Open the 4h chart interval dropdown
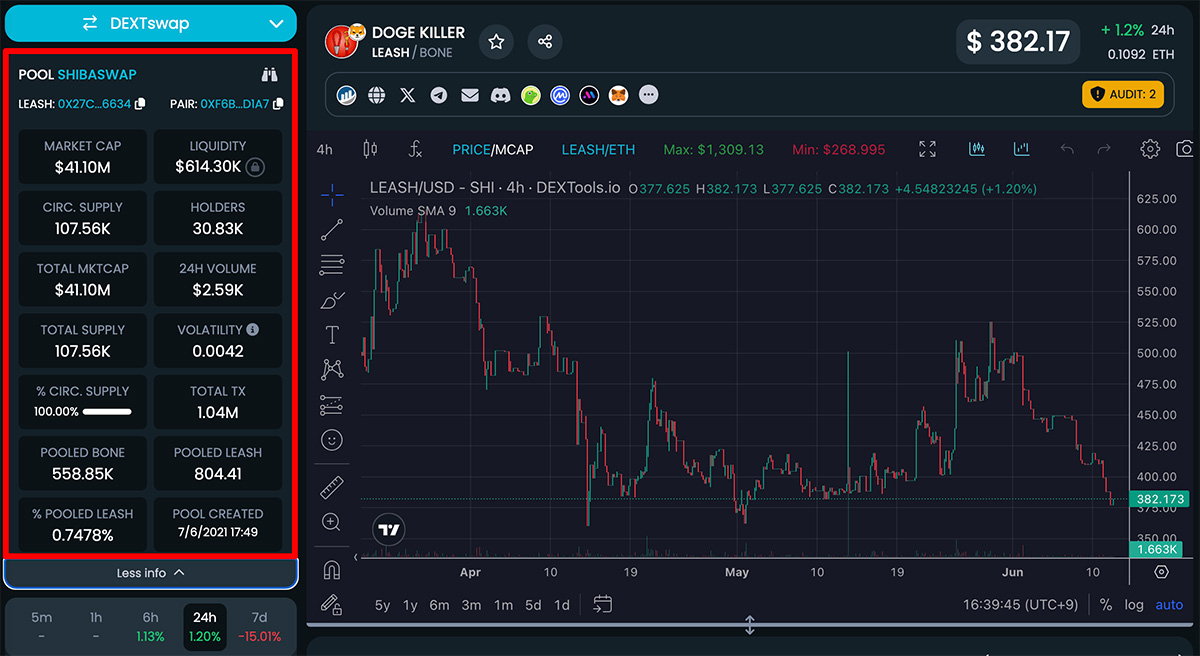The image size is (1200, 656). [x=325, y=150]
